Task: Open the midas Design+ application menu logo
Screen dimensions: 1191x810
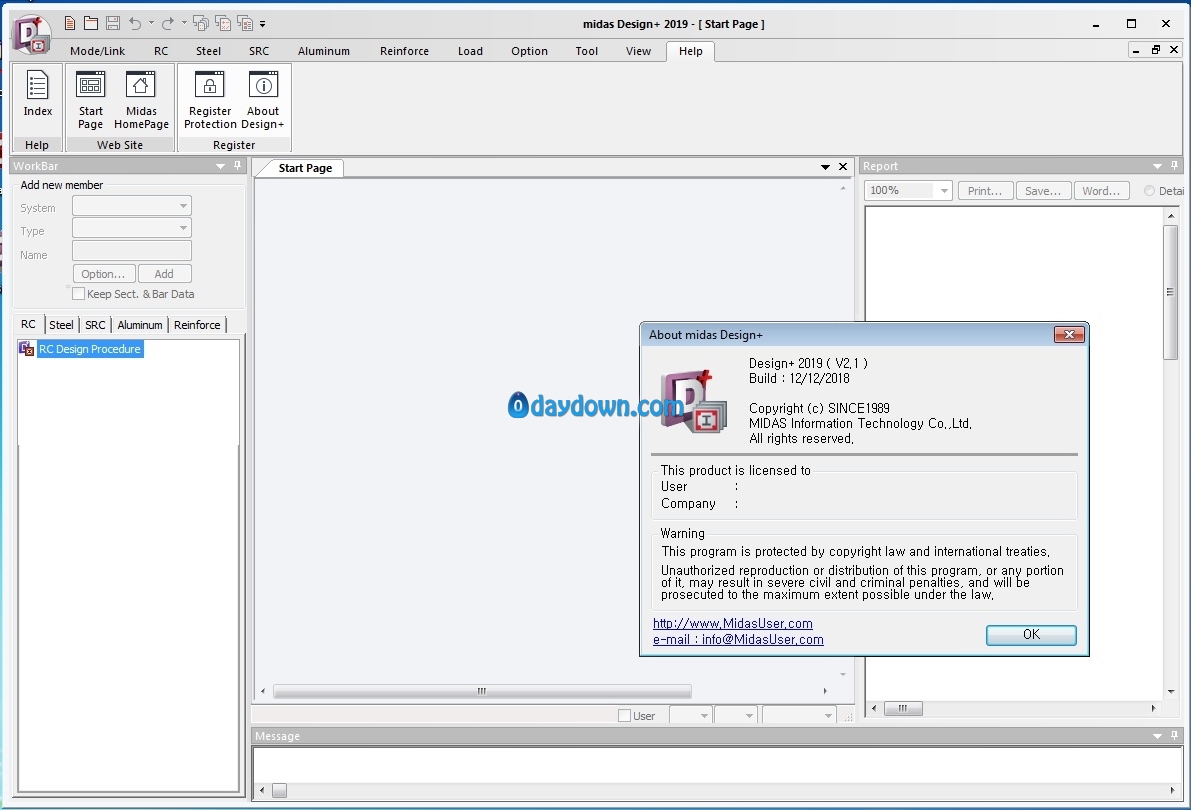Action: [x=31, y=35]
